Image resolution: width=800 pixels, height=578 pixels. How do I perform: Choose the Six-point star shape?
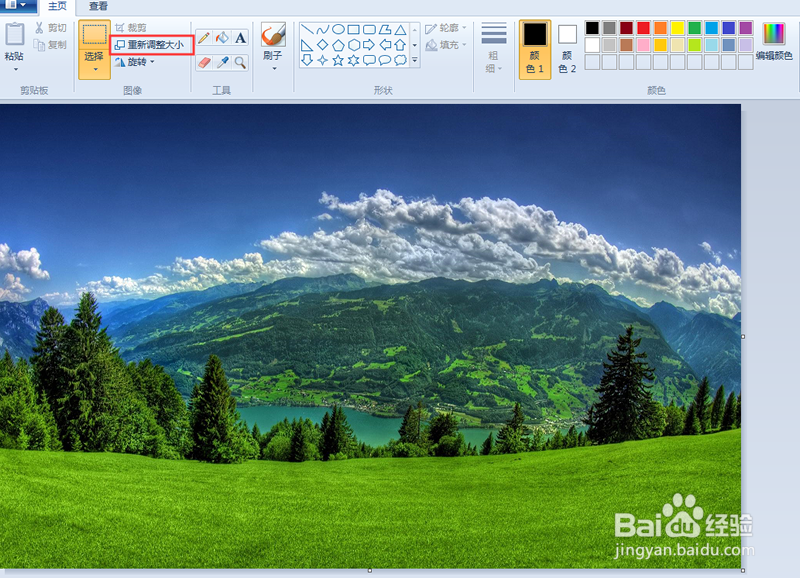[354, 60]
